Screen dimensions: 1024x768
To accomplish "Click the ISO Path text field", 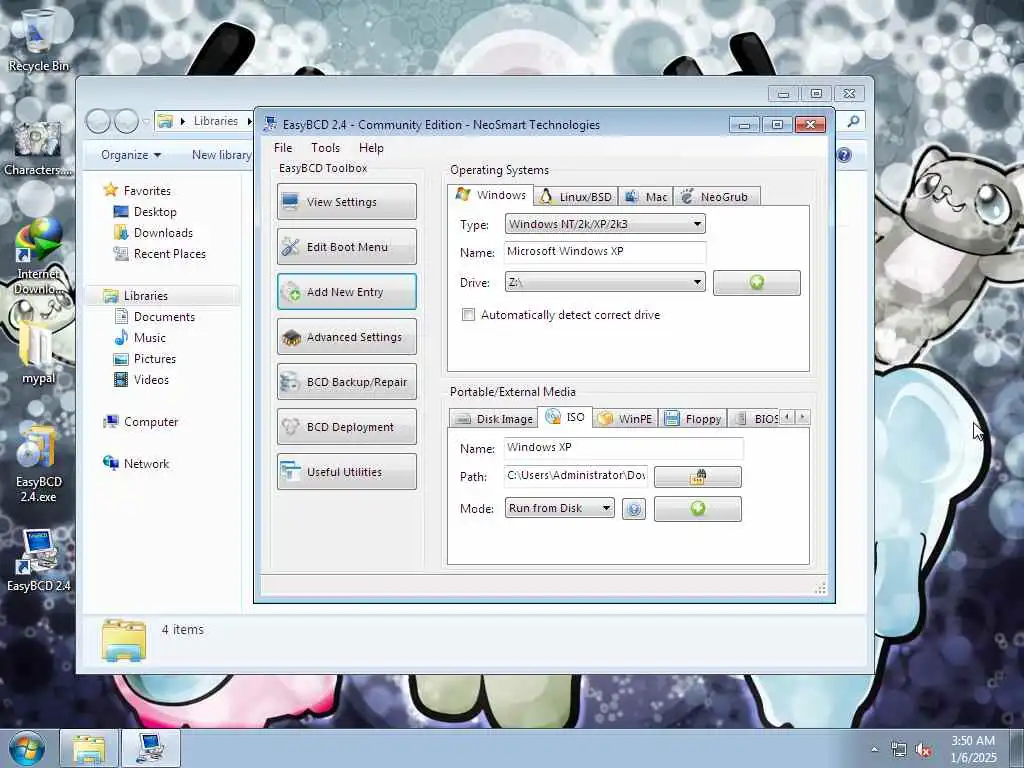I will pos(576,475).
